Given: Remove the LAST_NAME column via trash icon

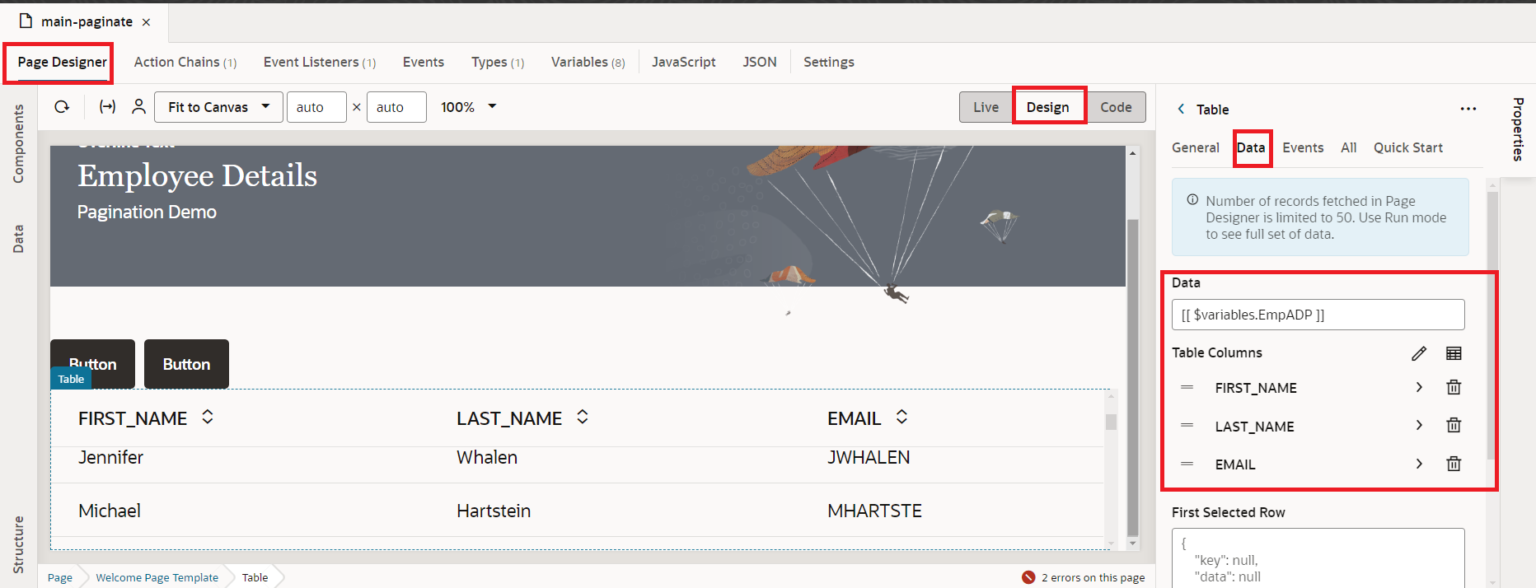Looking at the screenshot, I should pos(1453,425).
